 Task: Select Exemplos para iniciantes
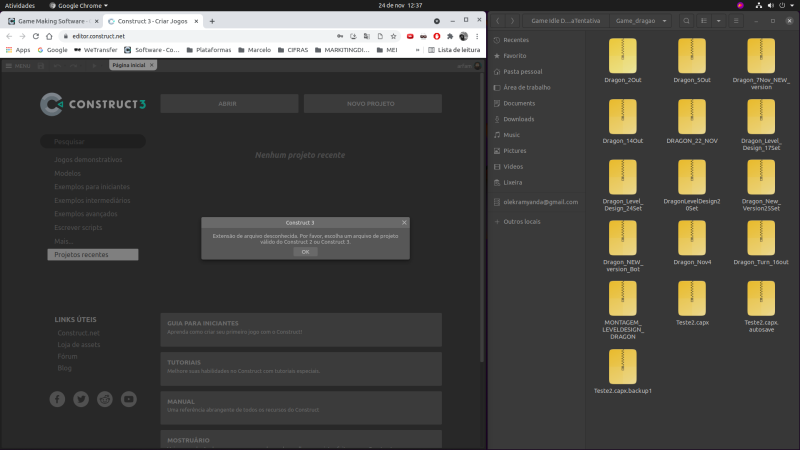pyautogui.click(x=92, y=187)
